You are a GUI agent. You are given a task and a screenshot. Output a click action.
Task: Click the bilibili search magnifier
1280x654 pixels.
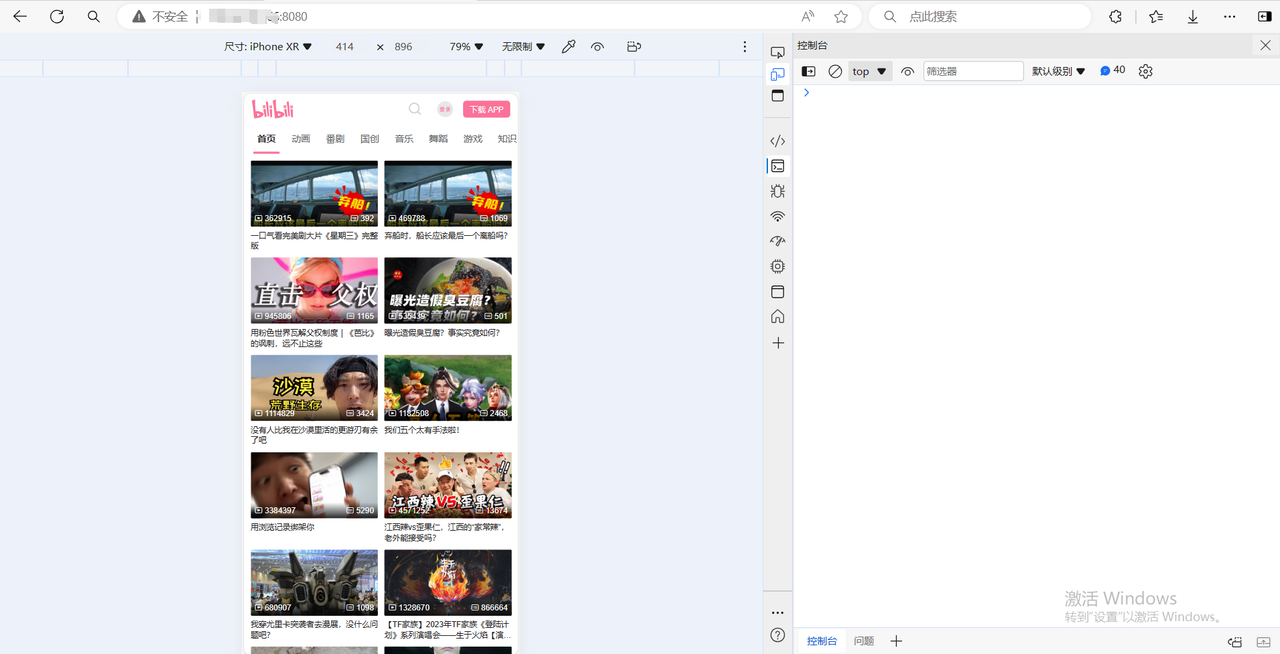(x=415, y=109)
